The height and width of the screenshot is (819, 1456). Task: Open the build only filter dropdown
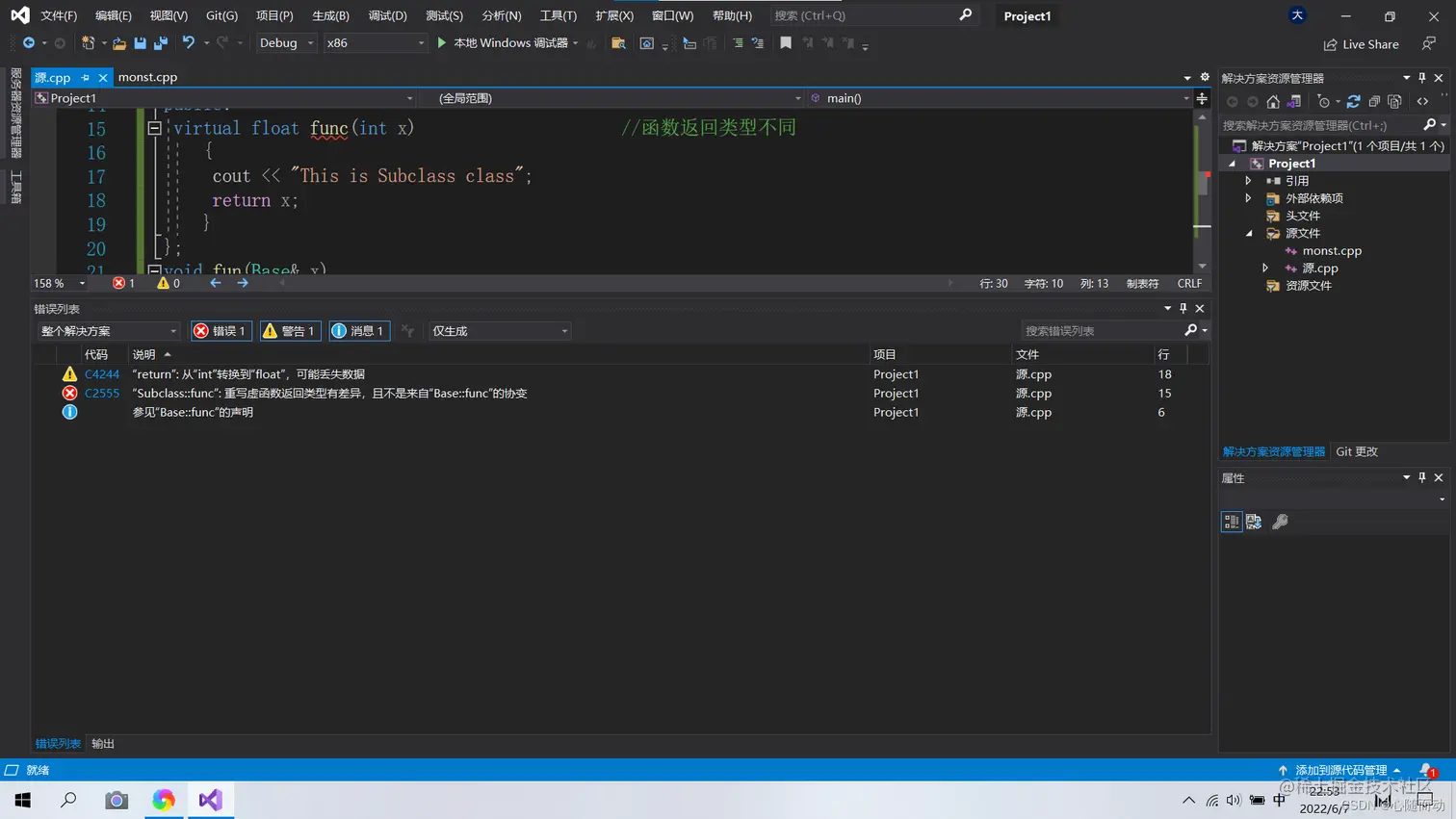[500, 331]
